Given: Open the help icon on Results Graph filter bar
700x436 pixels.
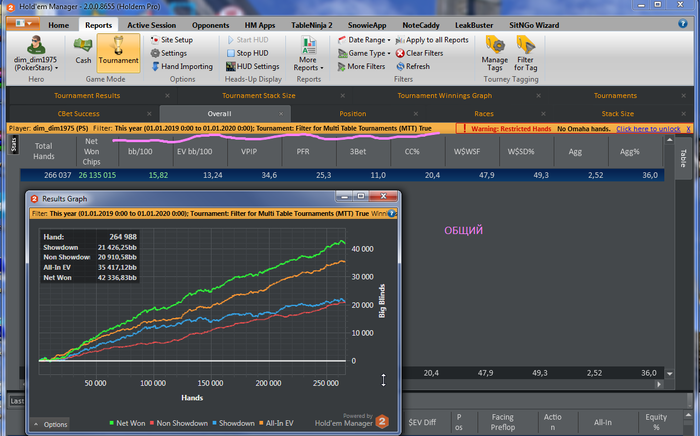Looking at the screenshot, I should click(392, 213).
